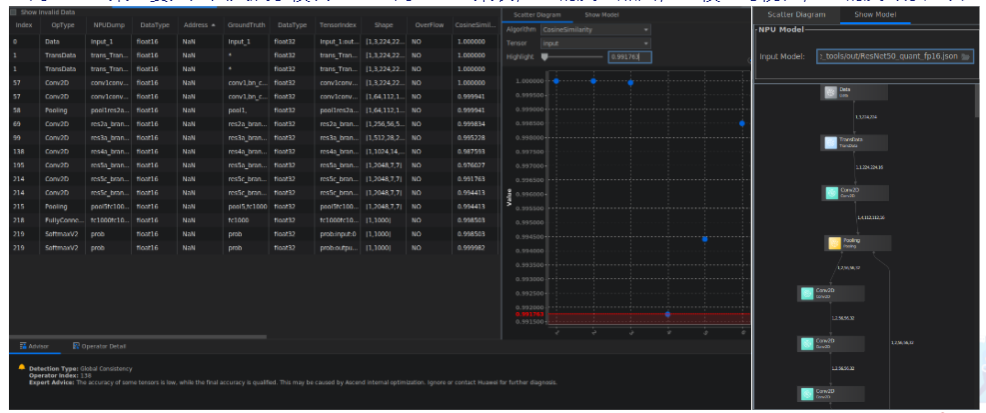The image size is (986, 413).
Task: Select scatter point near the 0.998500 gridline
Action: pyautogui.click(x=742, y=123)
